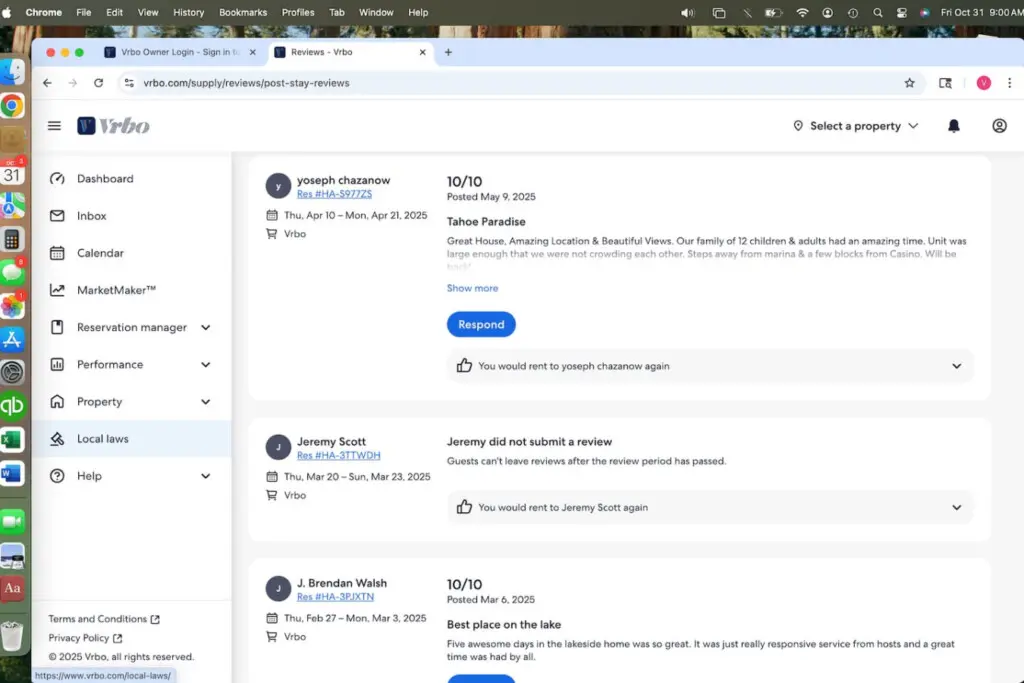Screen dimensions: 1024x683
Task: Click the browser address bar
Action: [500, 83]
